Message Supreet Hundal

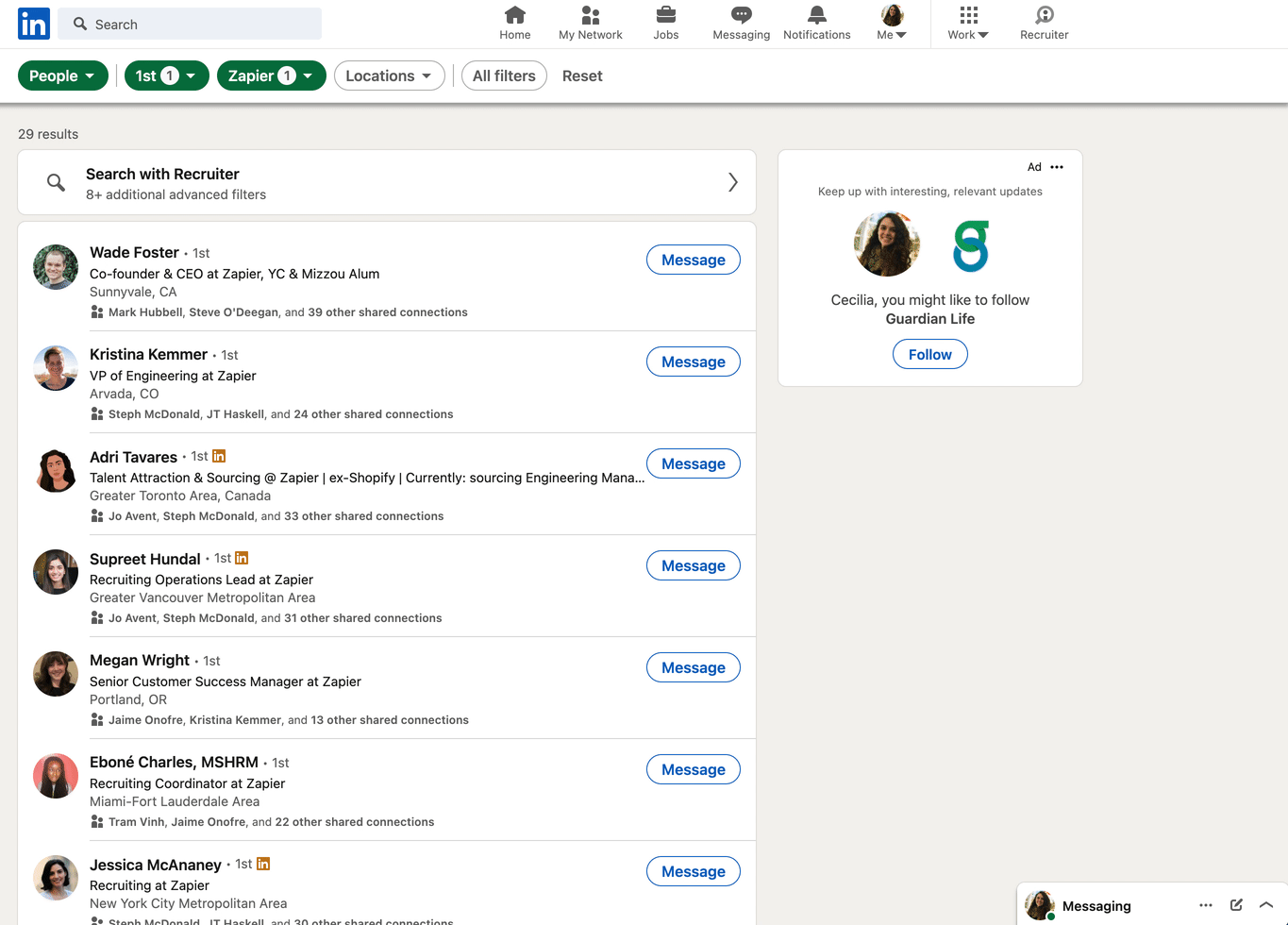(694, 565)
